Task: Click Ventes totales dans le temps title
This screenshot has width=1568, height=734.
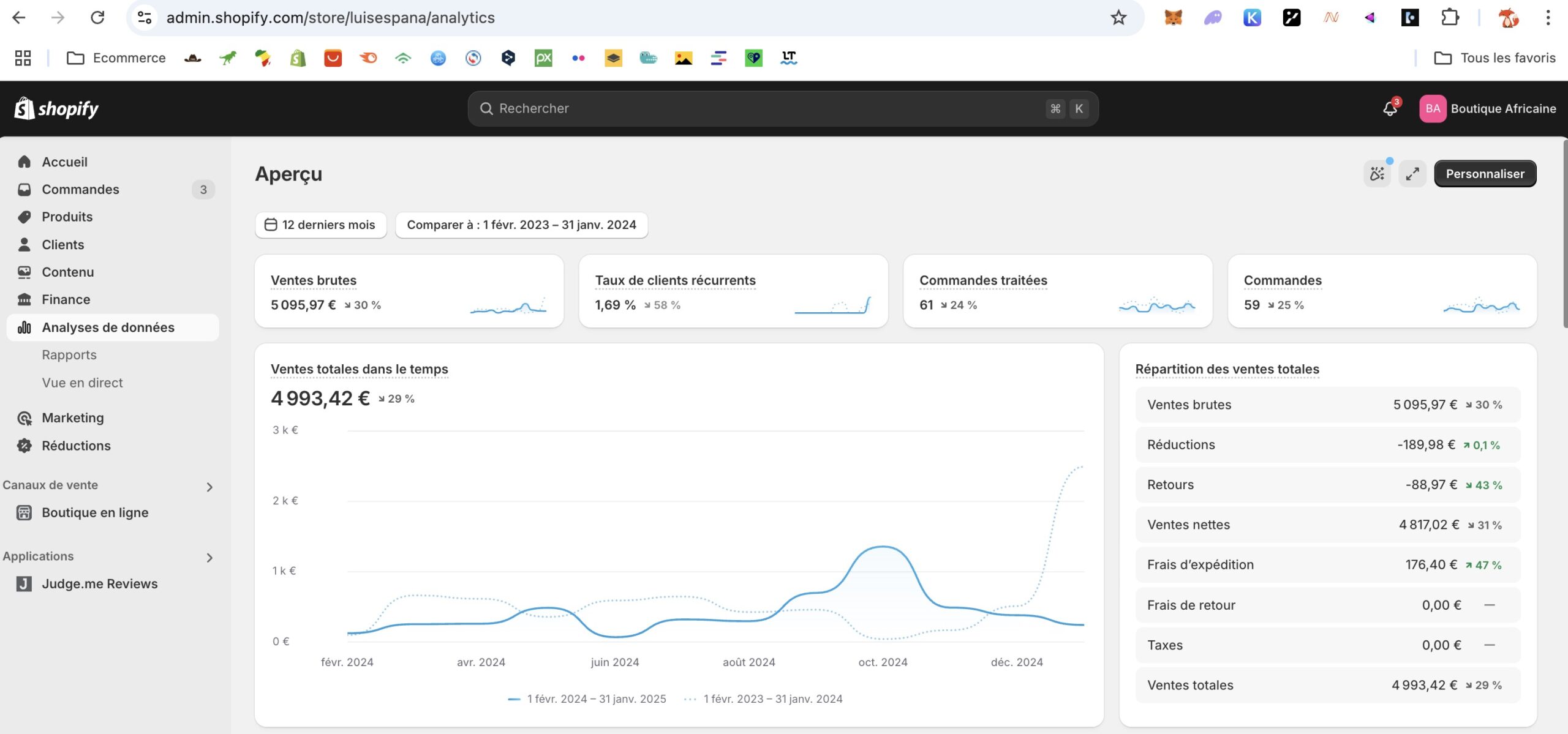Action: pyautogui.click(x=359, y=369)
